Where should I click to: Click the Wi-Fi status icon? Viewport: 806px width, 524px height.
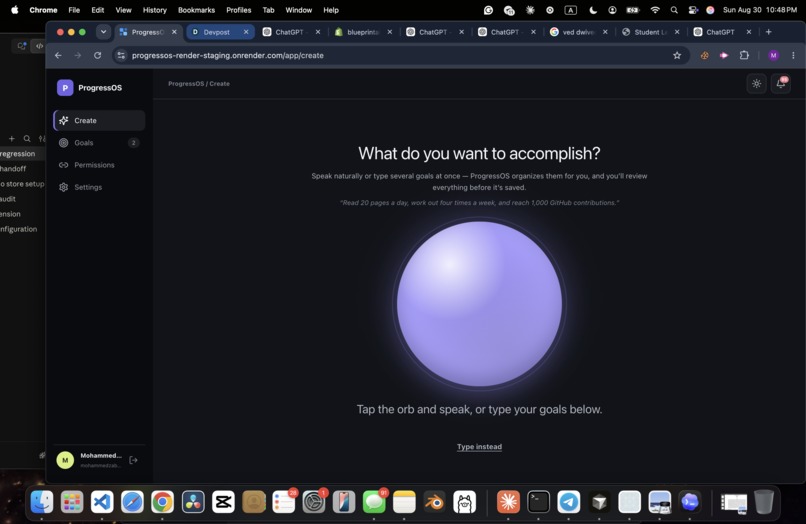tap(655, 10)
